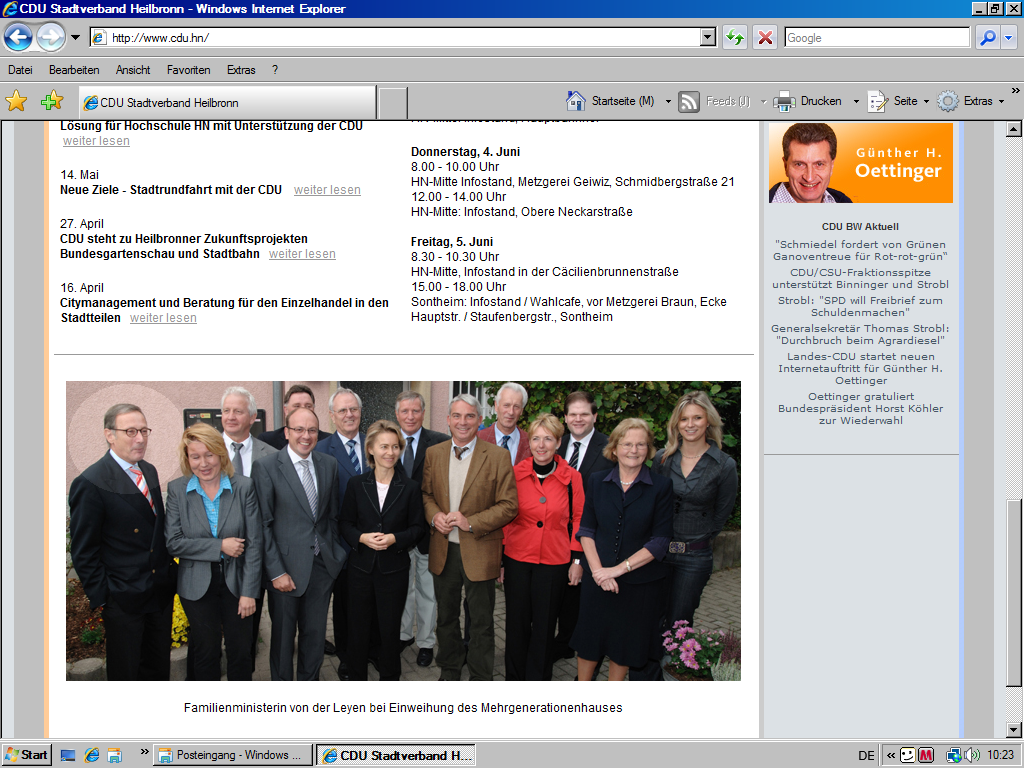The image size is (1024, 768).
Task: Click the page scrollbar down arrow
Action: (x=1014, y=729)
